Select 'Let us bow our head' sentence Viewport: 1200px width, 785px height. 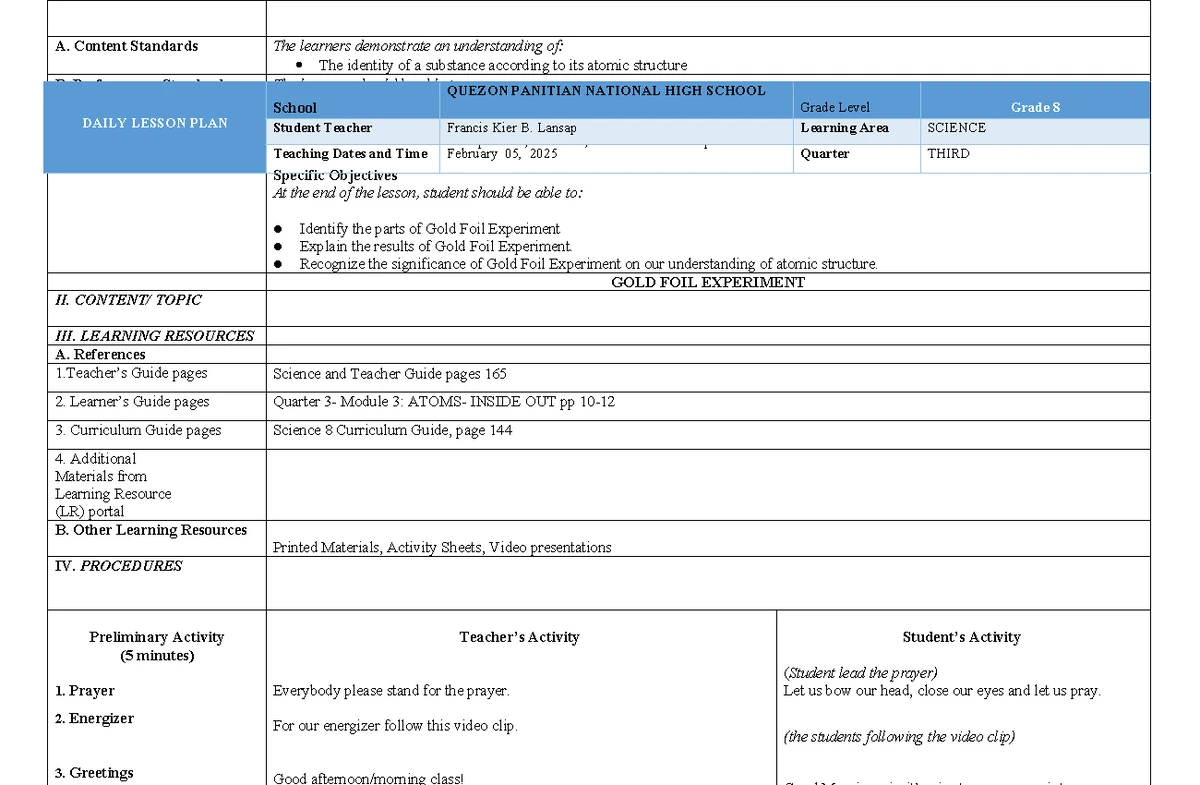pyautogui.click(x=942, y=691)
